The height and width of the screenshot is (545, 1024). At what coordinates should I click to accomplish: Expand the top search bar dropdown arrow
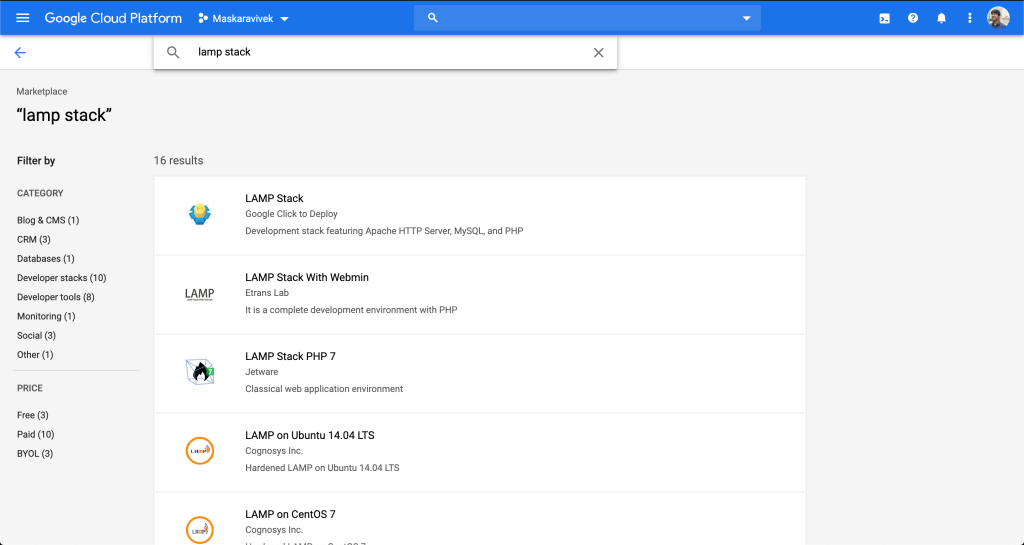(746, 18)
